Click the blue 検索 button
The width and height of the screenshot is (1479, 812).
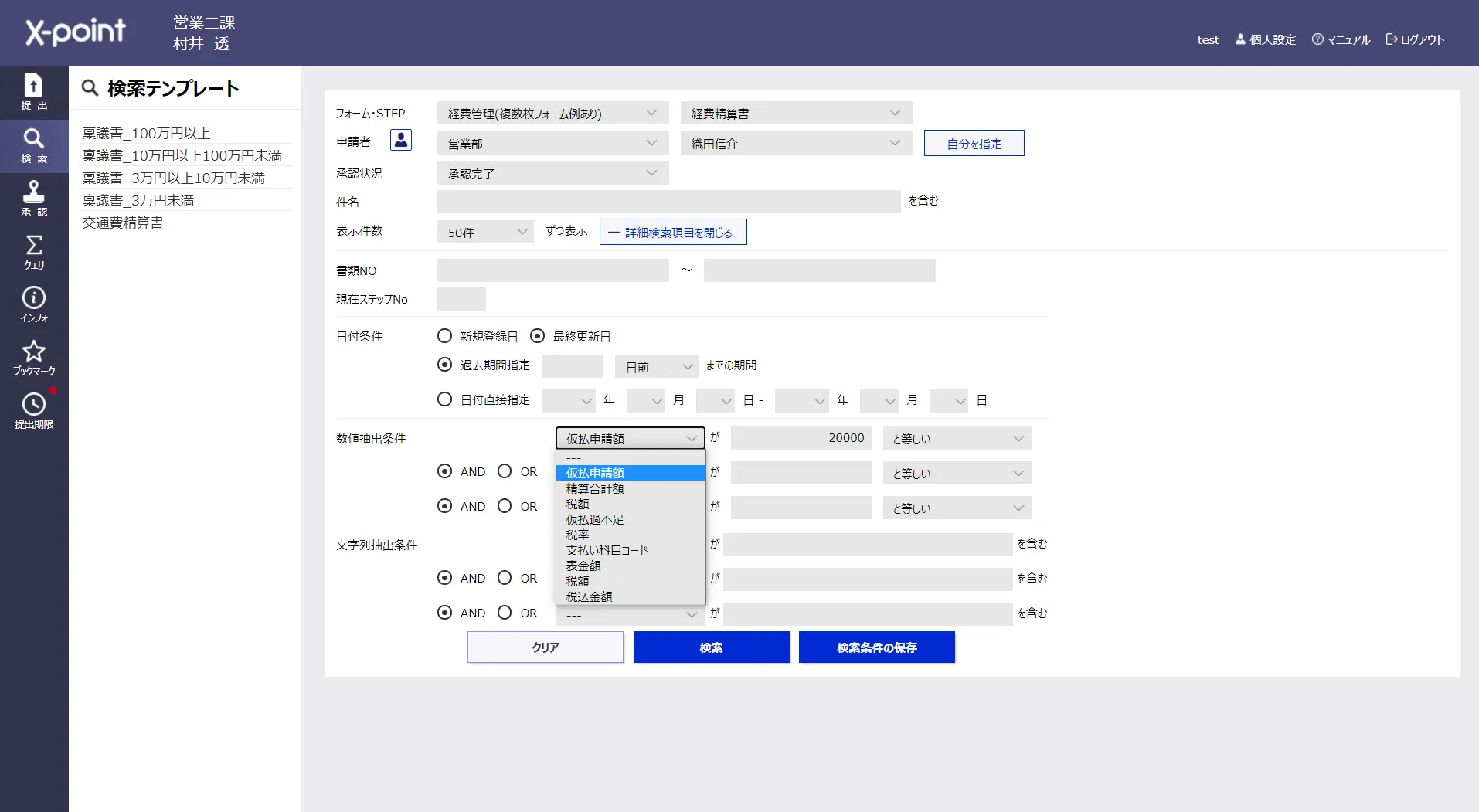711,647
